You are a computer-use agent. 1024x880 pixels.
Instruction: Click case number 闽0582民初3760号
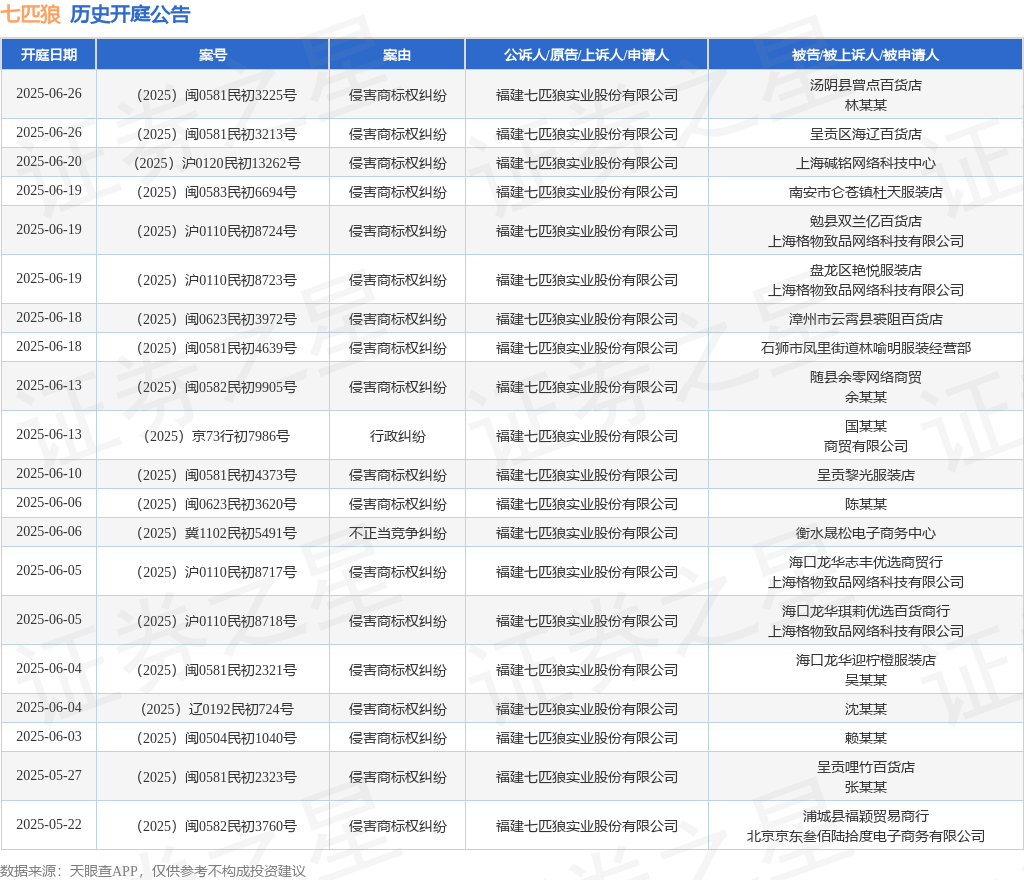click(217, 826)
